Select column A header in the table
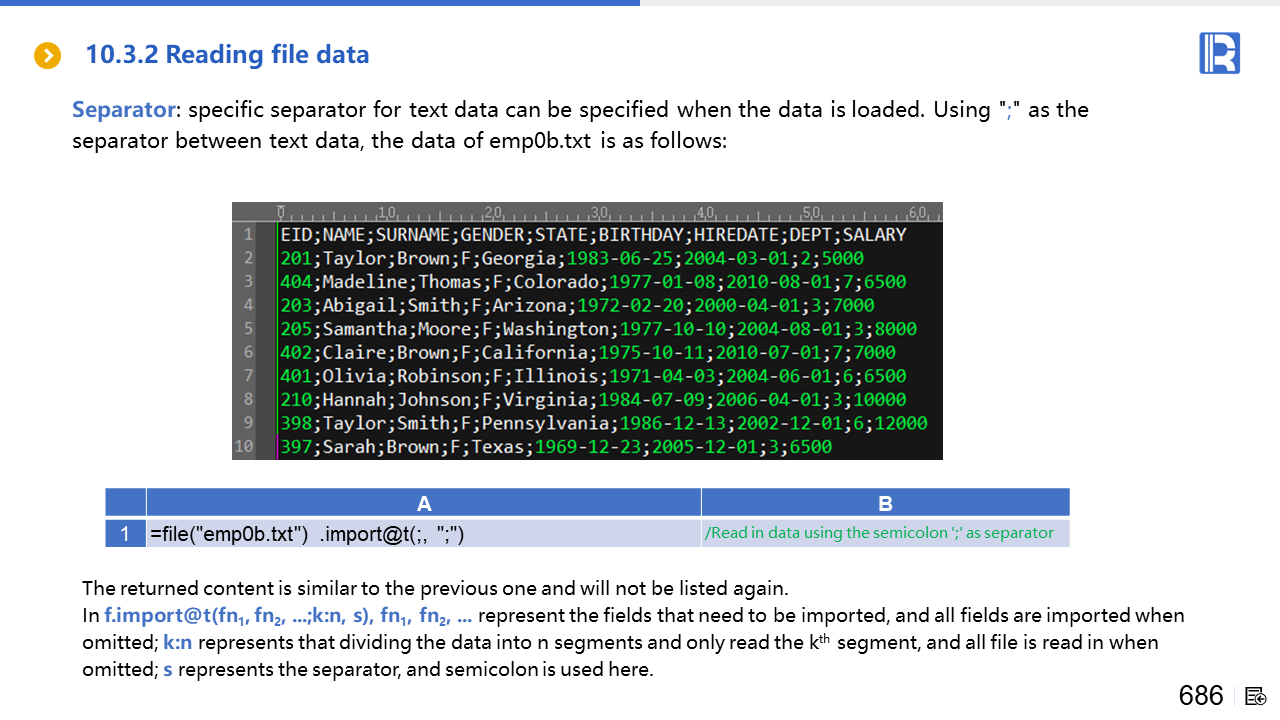The image size is (1280, 720). [x=424, y=504]
